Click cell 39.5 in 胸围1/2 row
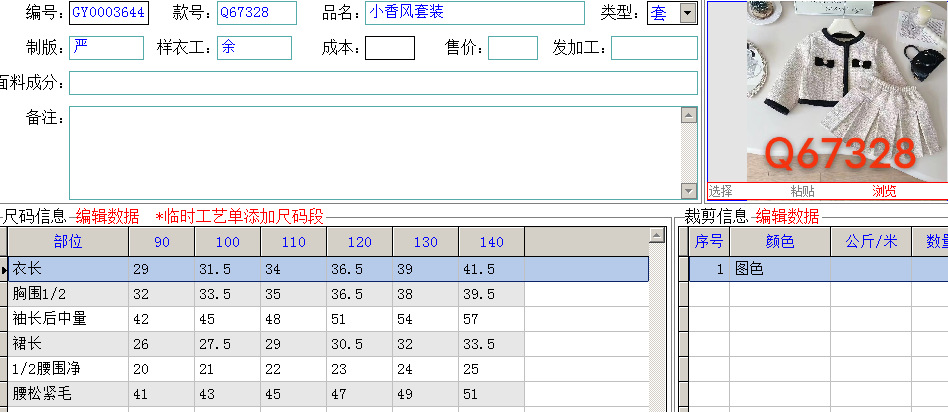The height and width of the screenshot is (412, 948). (x=491, y=294)
